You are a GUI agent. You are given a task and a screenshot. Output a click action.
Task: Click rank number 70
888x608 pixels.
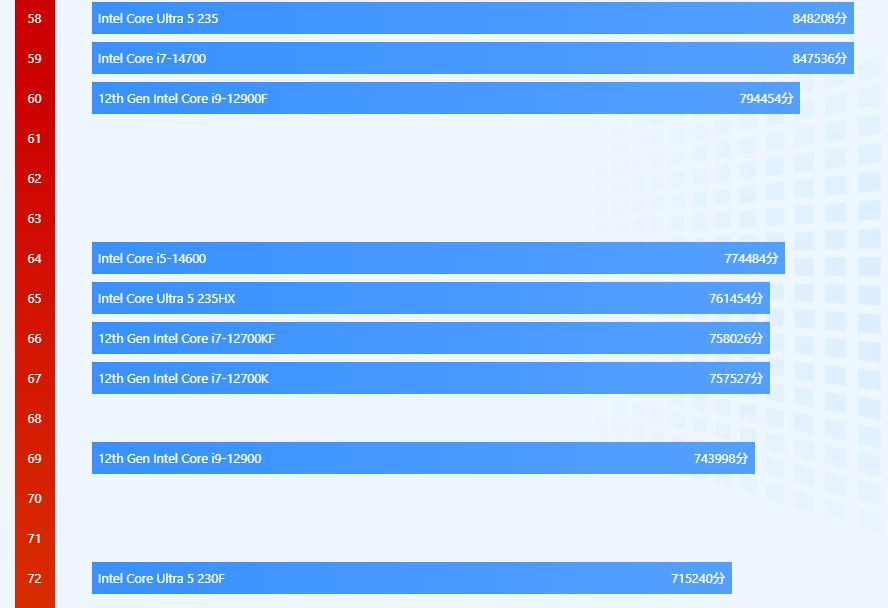(x=35, y=499)
